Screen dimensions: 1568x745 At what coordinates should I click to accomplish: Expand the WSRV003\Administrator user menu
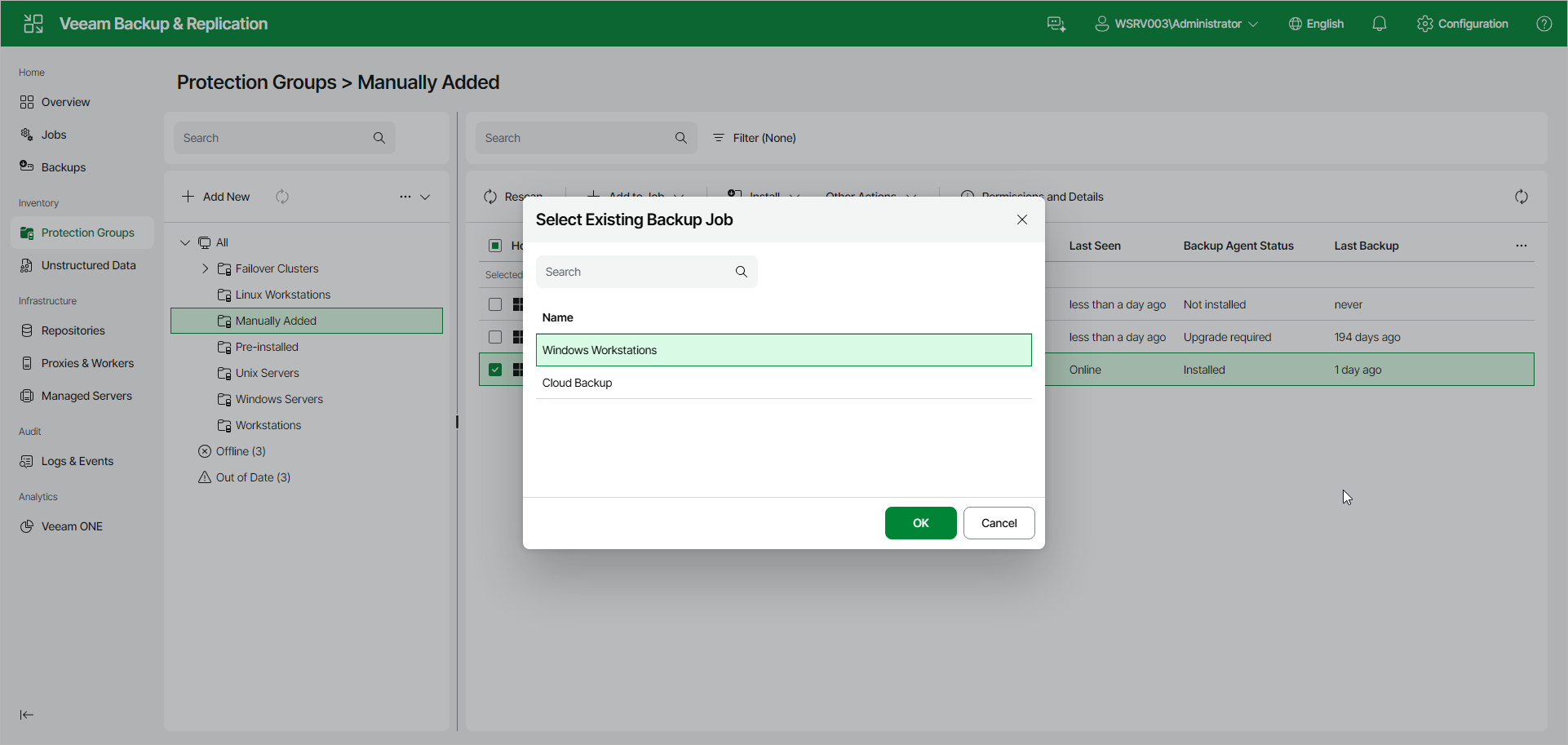pos(1176,24)
